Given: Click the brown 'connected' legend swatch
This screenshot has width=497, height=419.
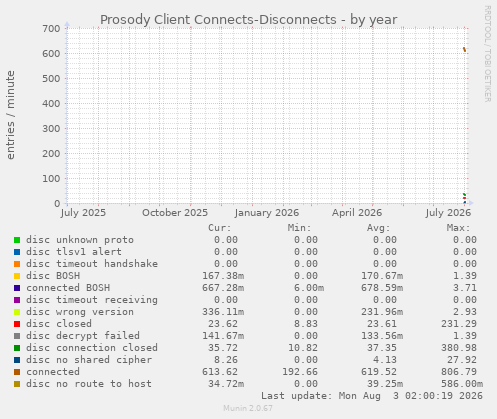Looking at the screenshot, I should (17, 372).
